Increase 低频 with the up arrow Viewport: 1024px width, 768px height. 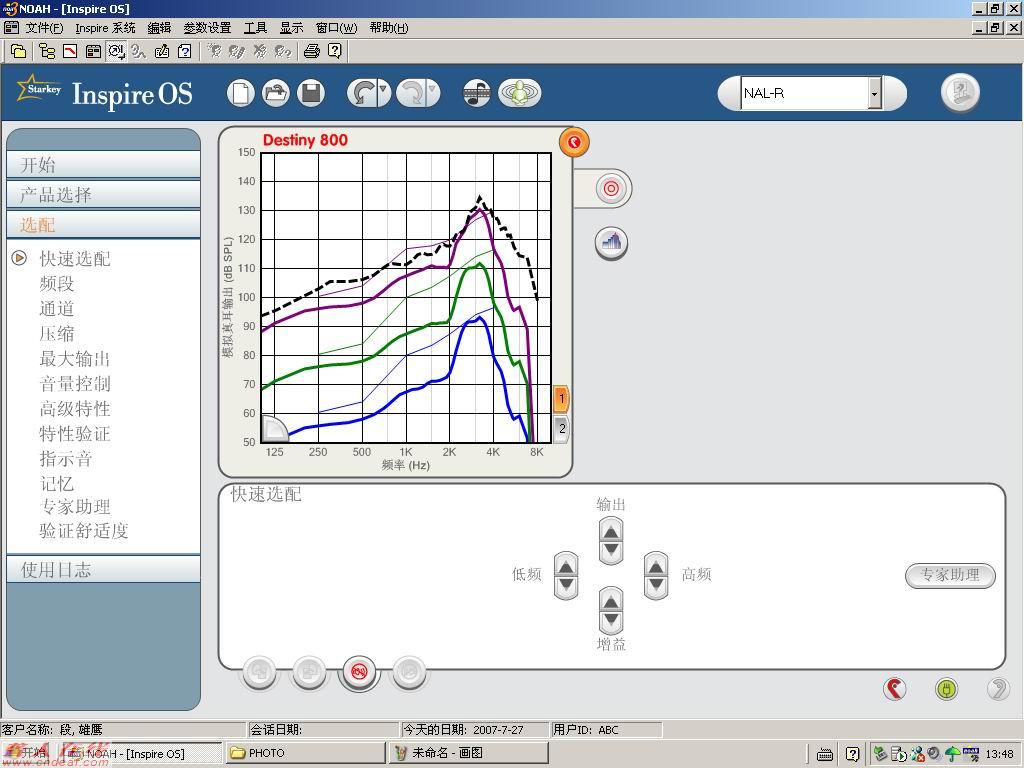(566, 566)
